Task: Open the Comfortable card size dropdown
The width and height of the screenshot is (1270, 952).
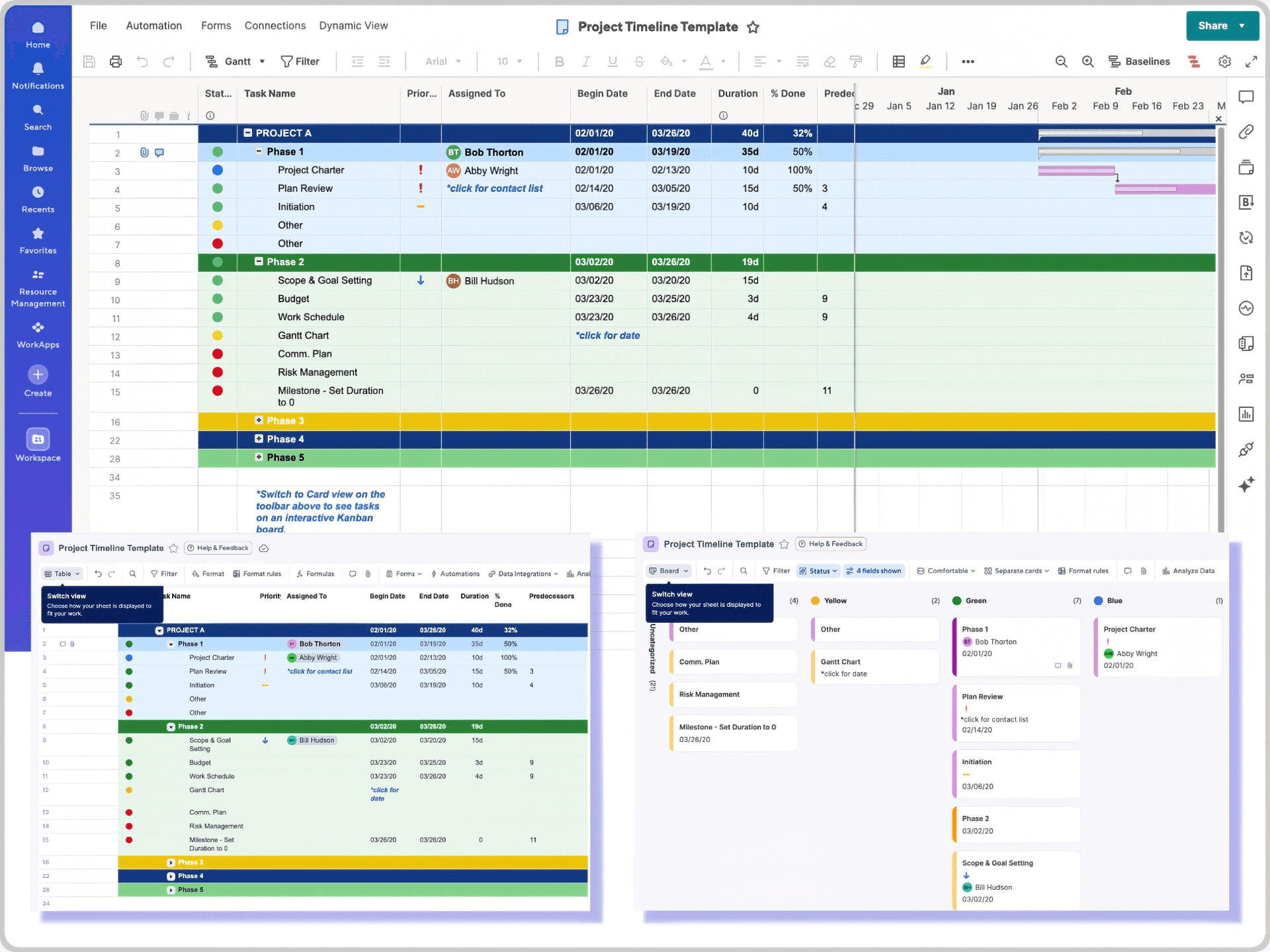Action: click(945, 571)
